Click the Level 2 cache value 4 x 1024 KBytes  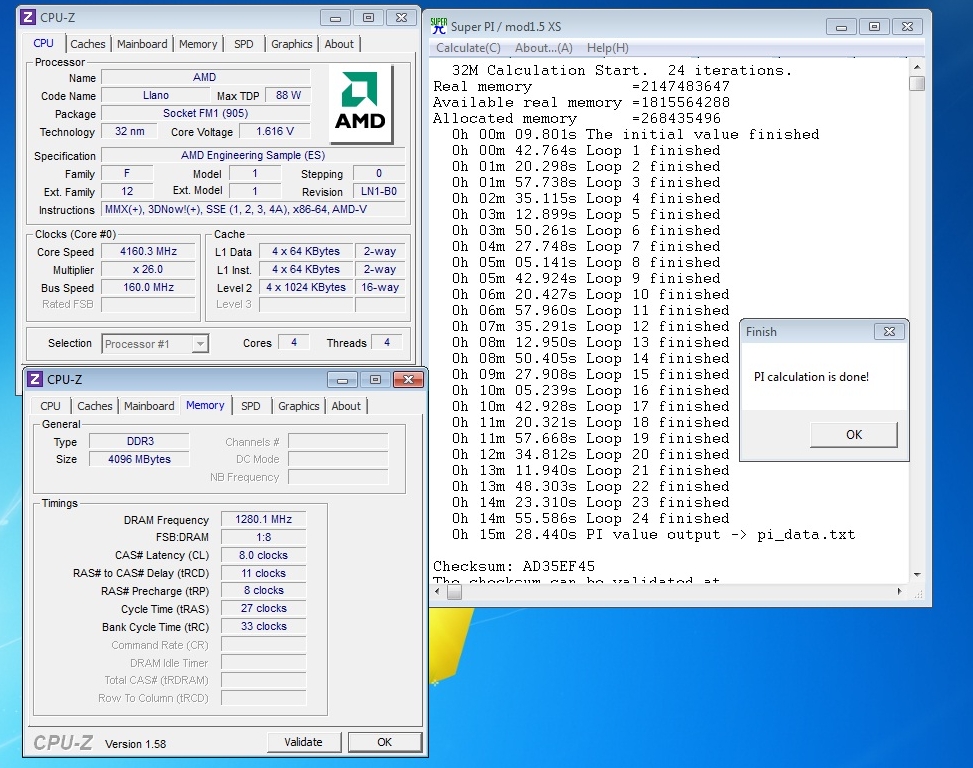click(306, 287)
